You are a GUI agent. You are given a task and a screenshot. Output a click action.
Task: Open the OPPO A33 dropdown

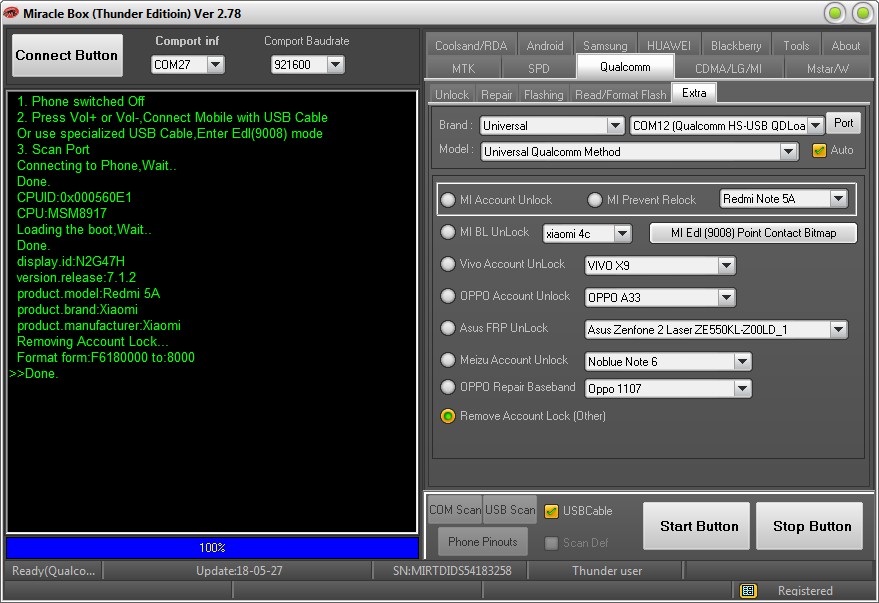click(x=726, y=298)
